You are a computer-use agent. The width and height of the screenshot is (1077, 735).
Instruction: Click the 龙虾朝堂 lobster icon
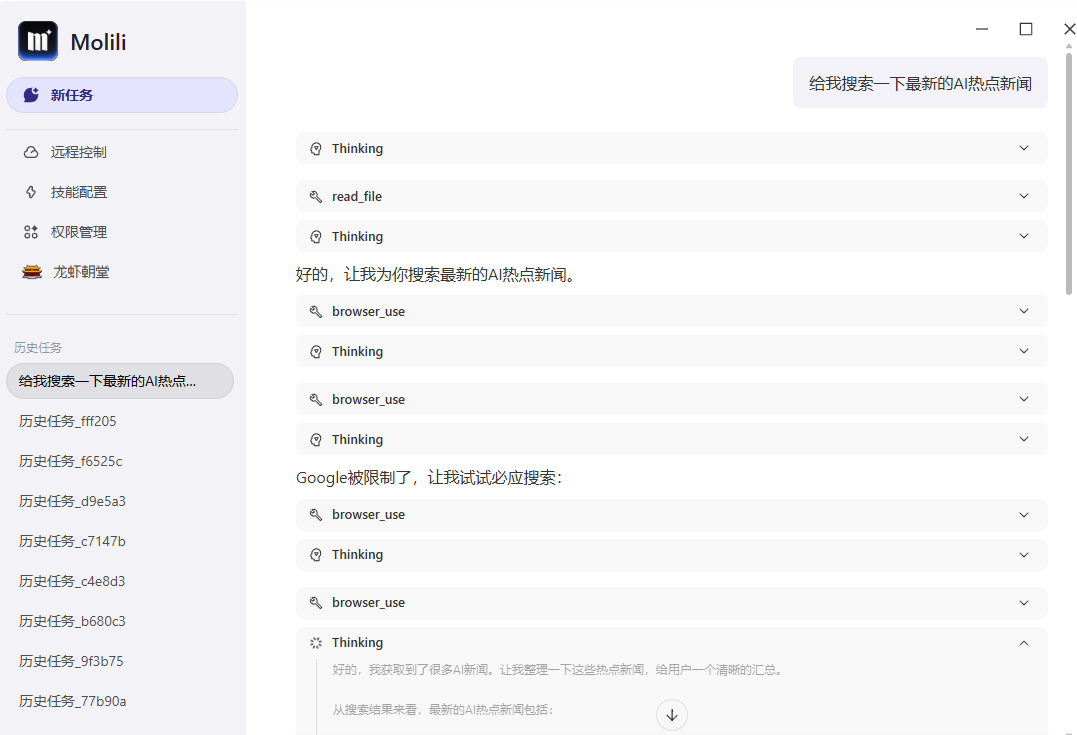[33, 271]
